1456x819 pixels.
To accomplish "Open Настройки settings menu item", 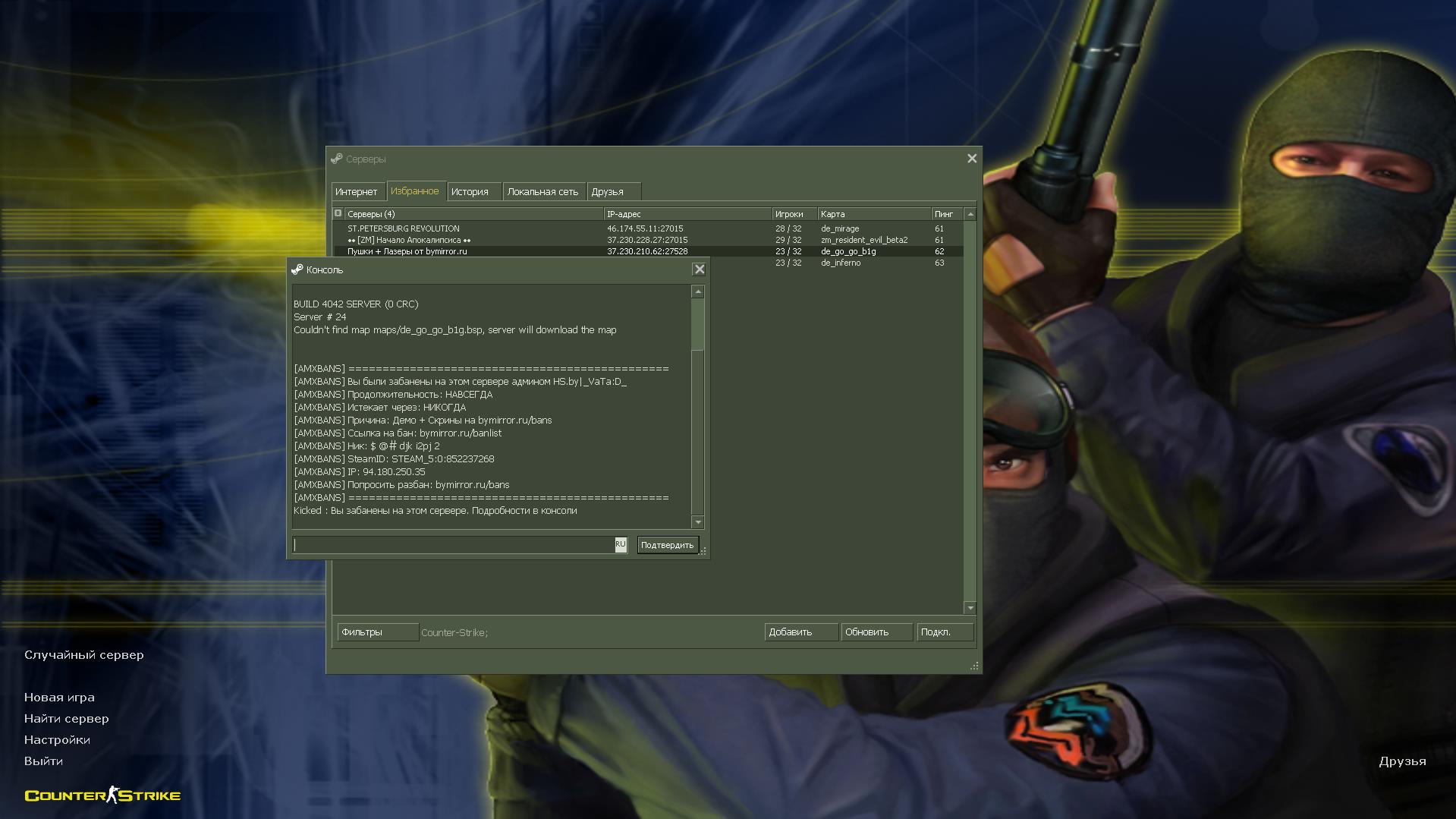I will (x=57, y=739).
